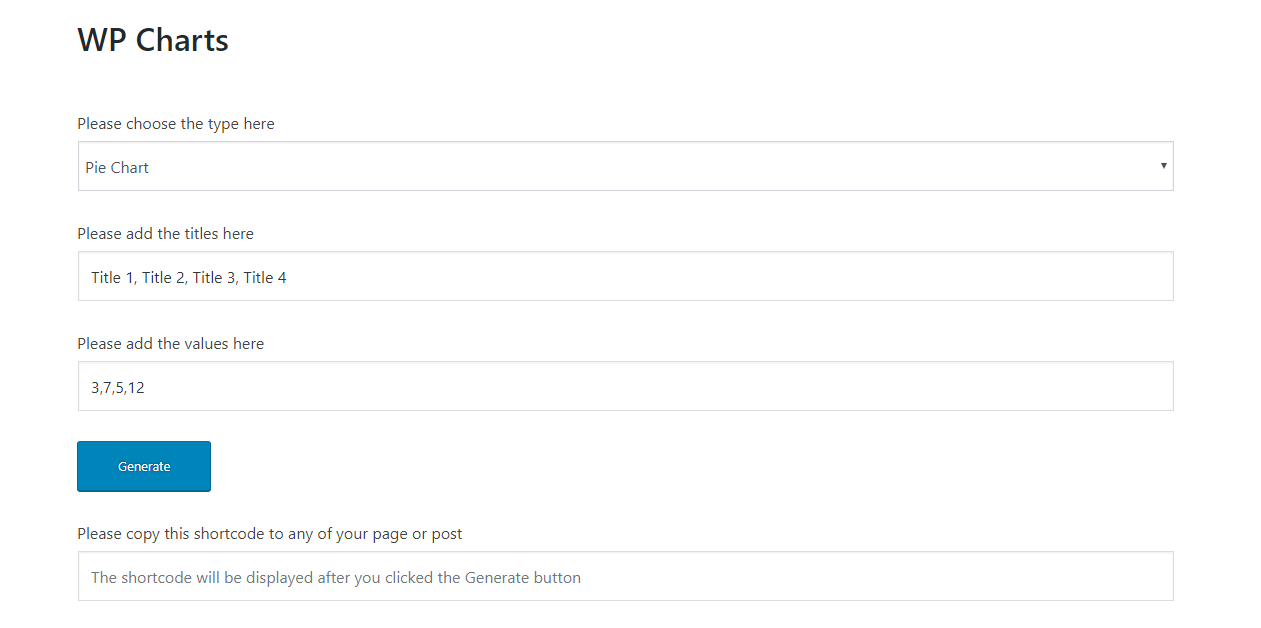Place cursor on 'Title 4' in titles field
The width and height of the screenshot is (1261, 628).
coord(265,278)
